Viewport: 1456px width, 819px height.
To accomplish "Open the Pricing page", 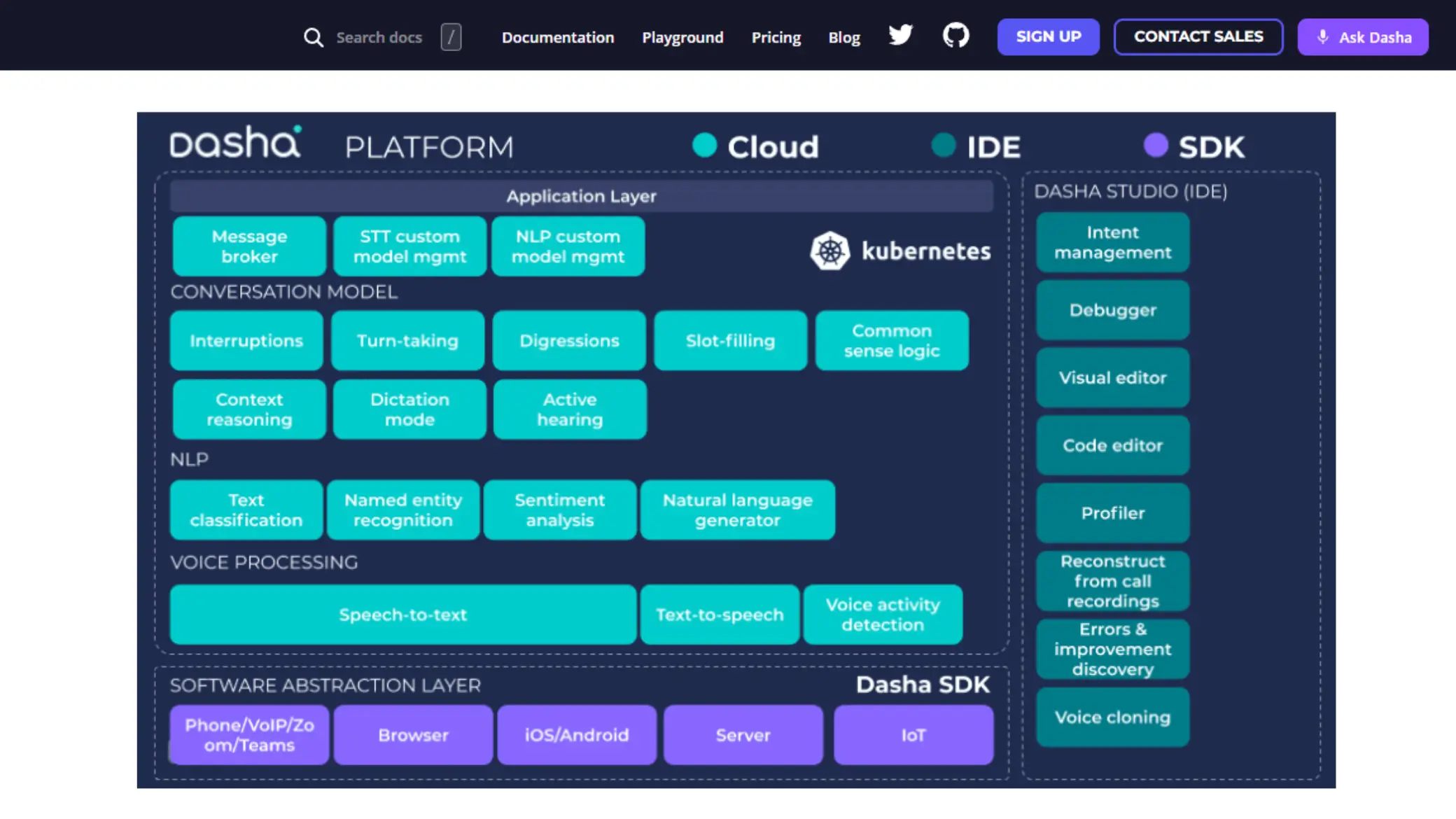I will click(776, 37).
